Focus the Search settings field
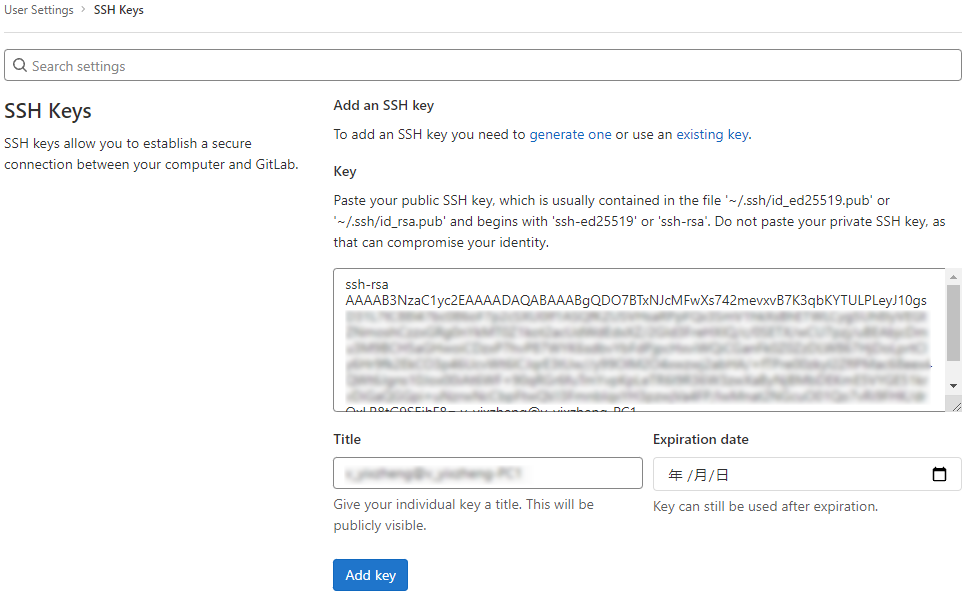This screenshot has width=965, height=594. (482, 65)
